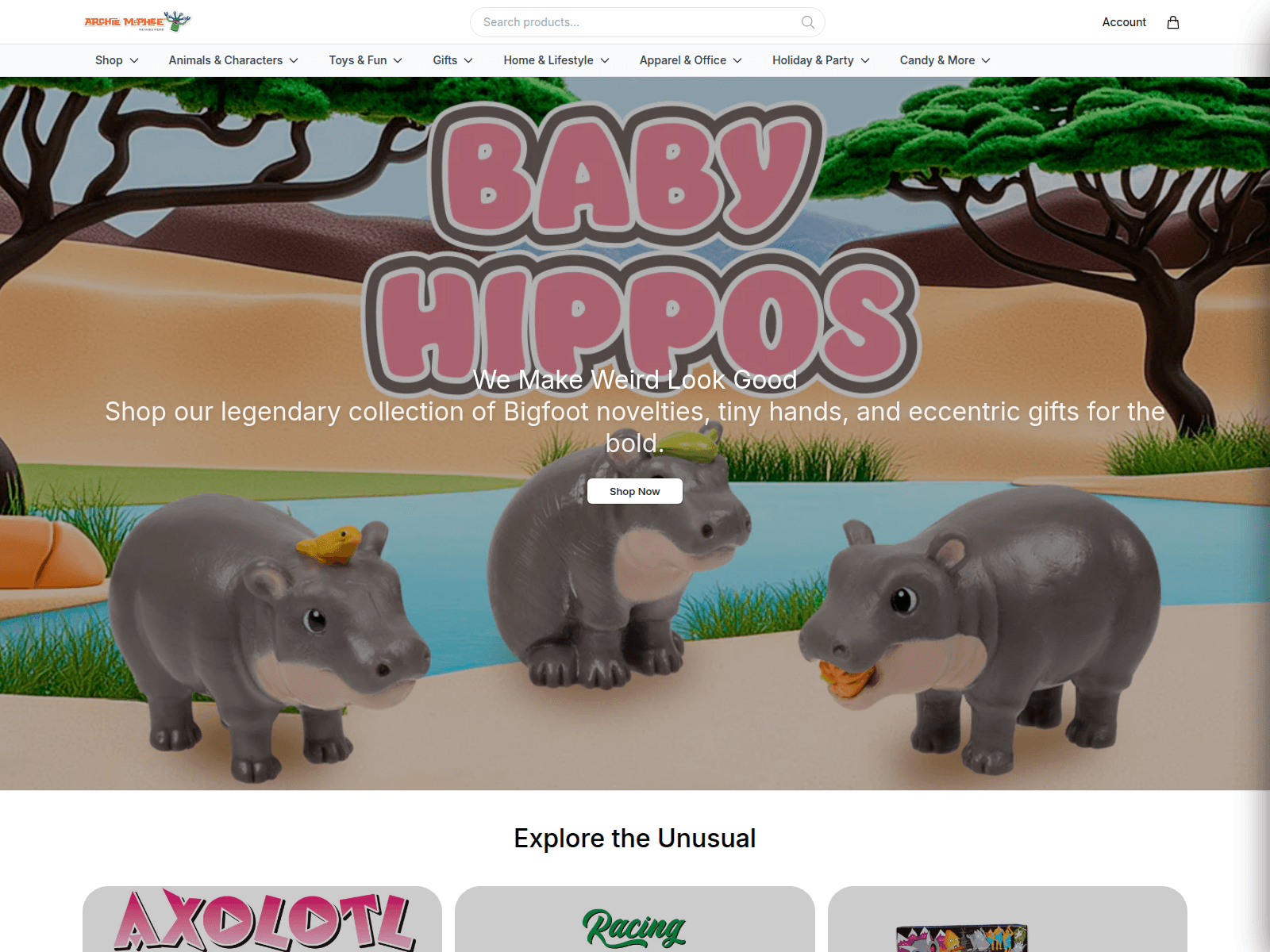
Task: Open the shopping bag cart icon
Action: pos(1173,22)
